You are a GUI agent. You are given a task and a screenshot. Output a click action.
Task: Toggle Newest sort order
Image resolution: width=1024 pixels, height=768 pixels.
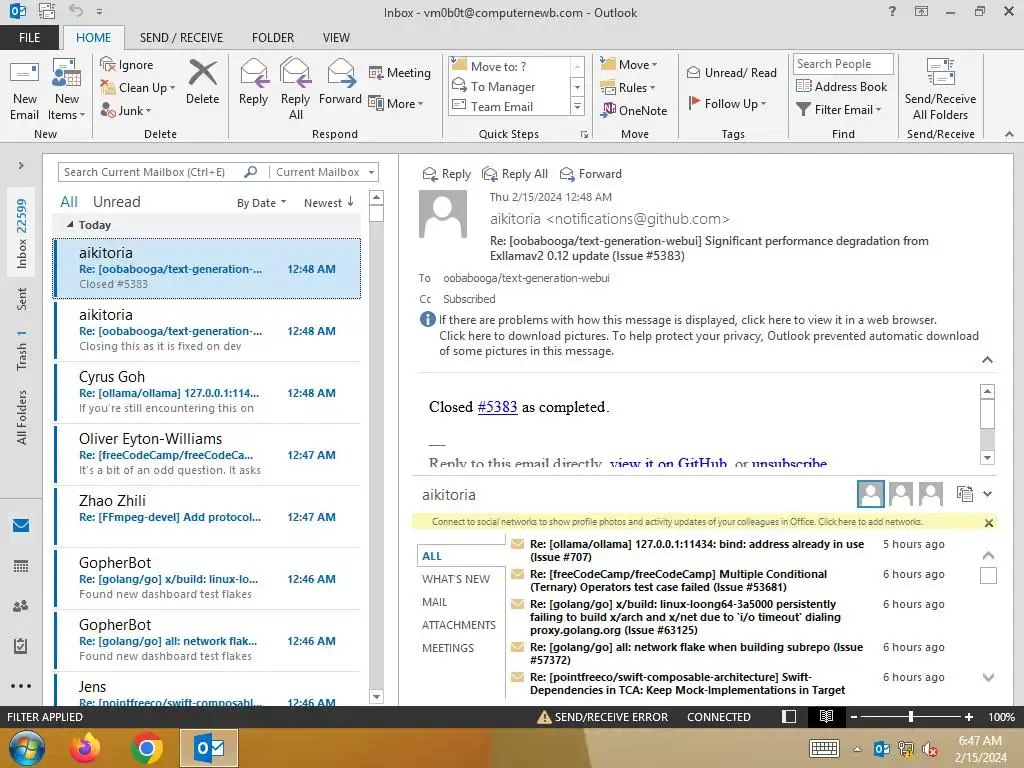tap(328, 202)
